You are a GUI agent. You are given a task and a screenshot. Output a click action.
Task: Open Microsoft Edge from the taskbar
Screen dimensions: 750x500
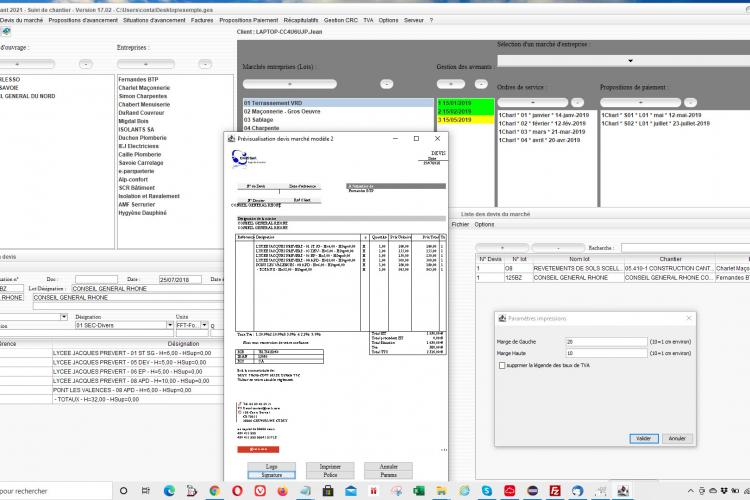tap(169, 490)
